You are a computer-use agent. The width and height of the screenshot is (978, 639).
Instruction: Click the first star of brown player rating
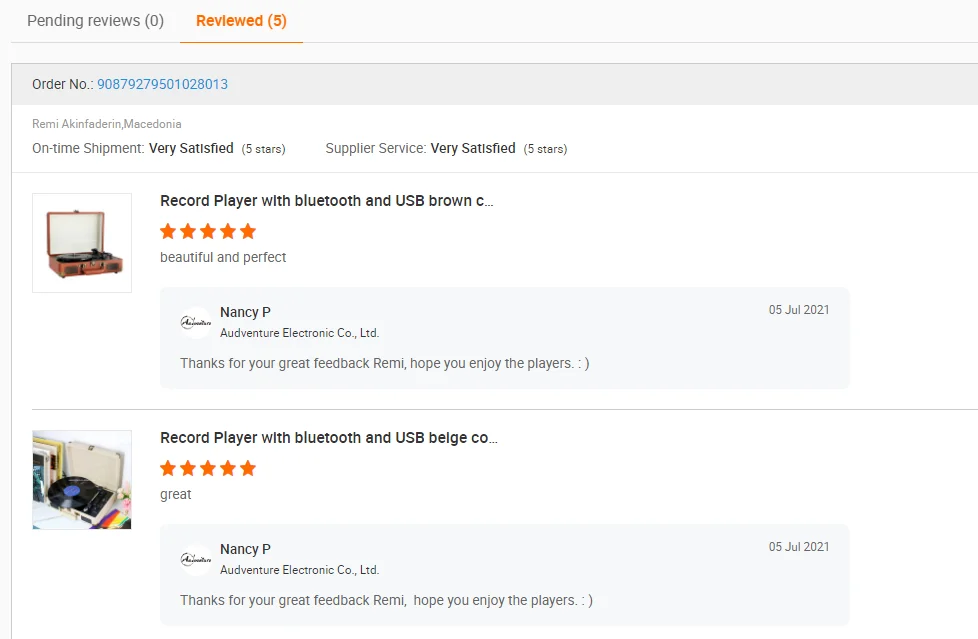click(x=168, y=231)
